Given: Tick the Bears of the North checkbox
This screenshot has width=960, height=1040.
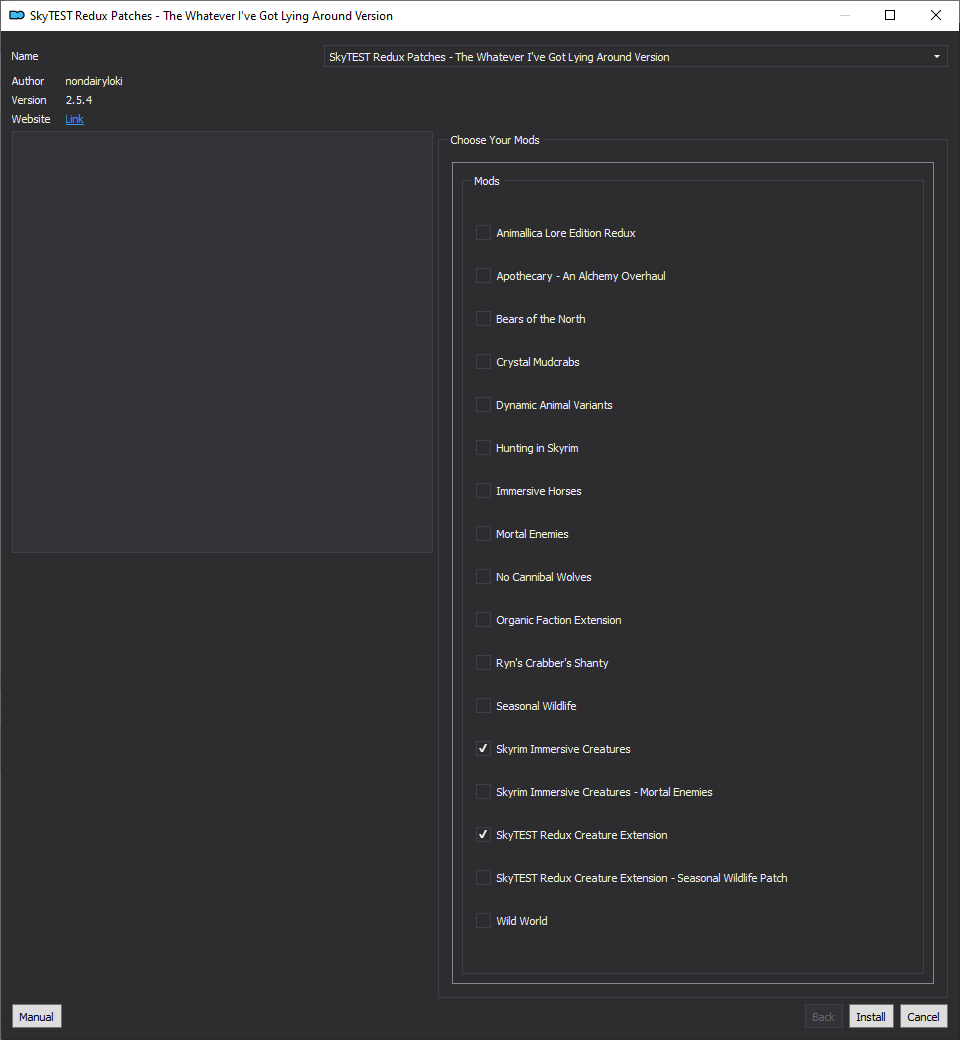Looking at the screenshot, I should pyautogui.click(x=484, y=319).
